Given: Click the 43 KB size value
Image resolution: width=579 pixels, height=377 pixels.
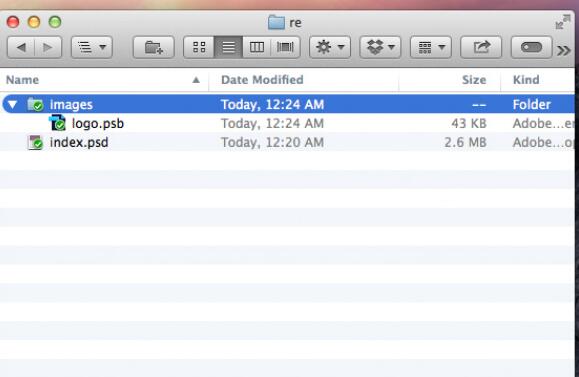Looking at the screenshot, I should pos(469,123).
